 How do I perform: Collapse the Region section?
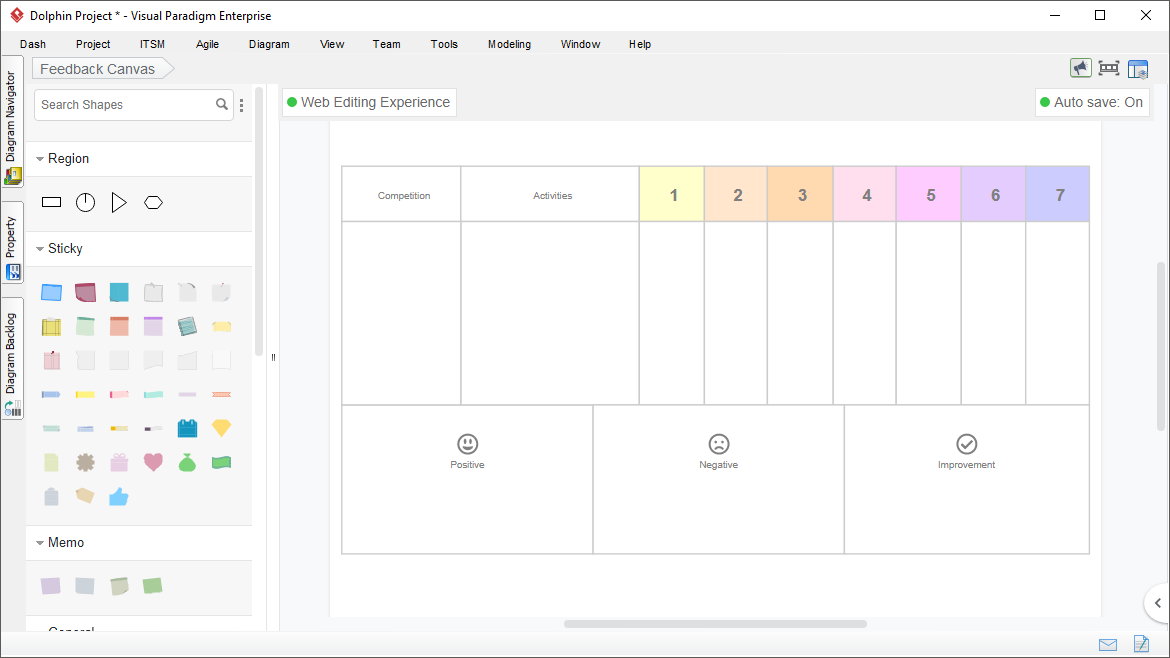click(x=40, y=158)
